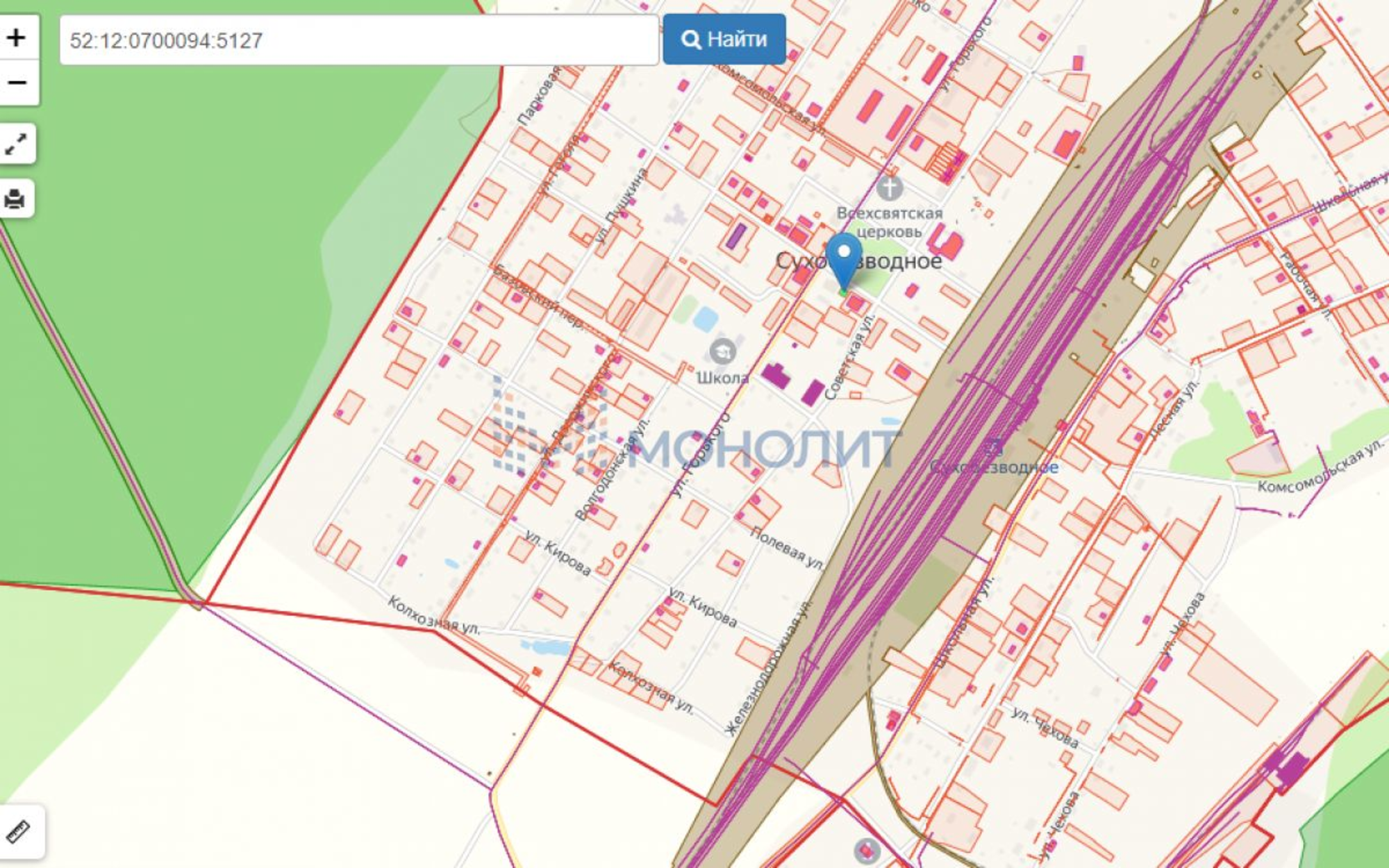Image resolution: width=1389 pixels, height=868 pixels.
Task: Click the Волгодонская ул. street label
Action: pyautogui.click(x=612, y=469)
